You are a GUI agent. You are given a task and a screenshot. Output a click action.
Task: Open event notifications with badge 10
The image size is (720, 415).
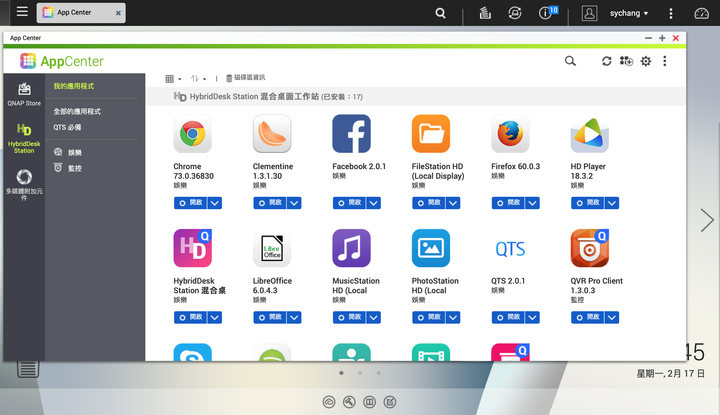click(x=548, y=12)
